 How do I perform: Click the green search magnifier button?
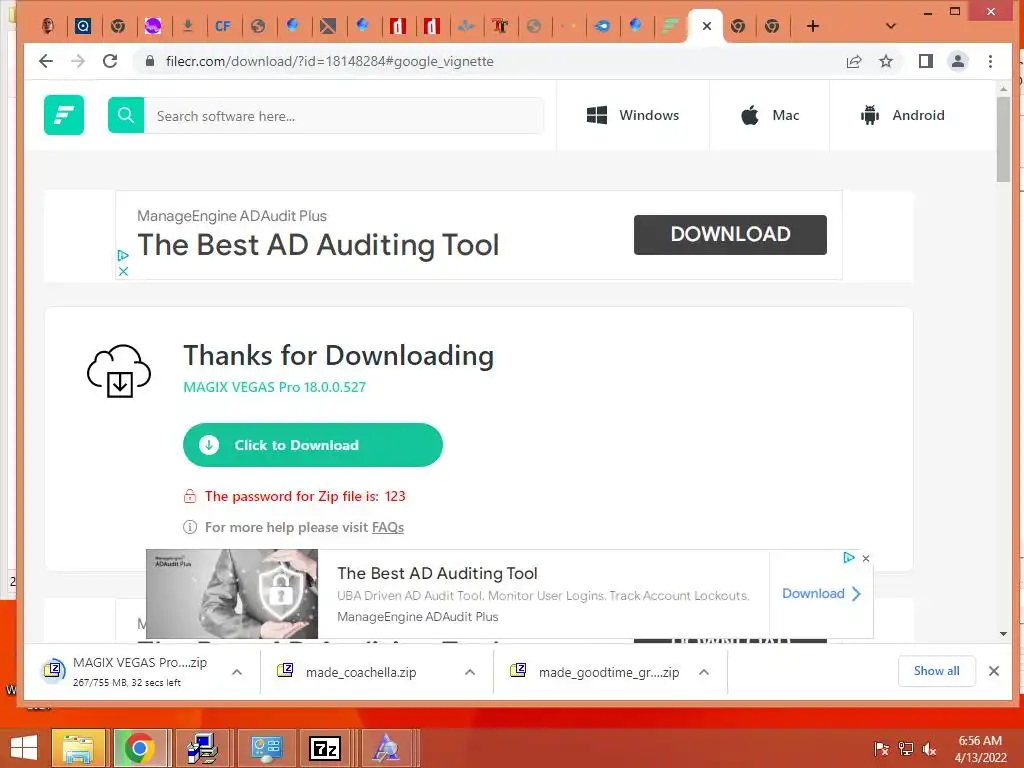(125, 116)
